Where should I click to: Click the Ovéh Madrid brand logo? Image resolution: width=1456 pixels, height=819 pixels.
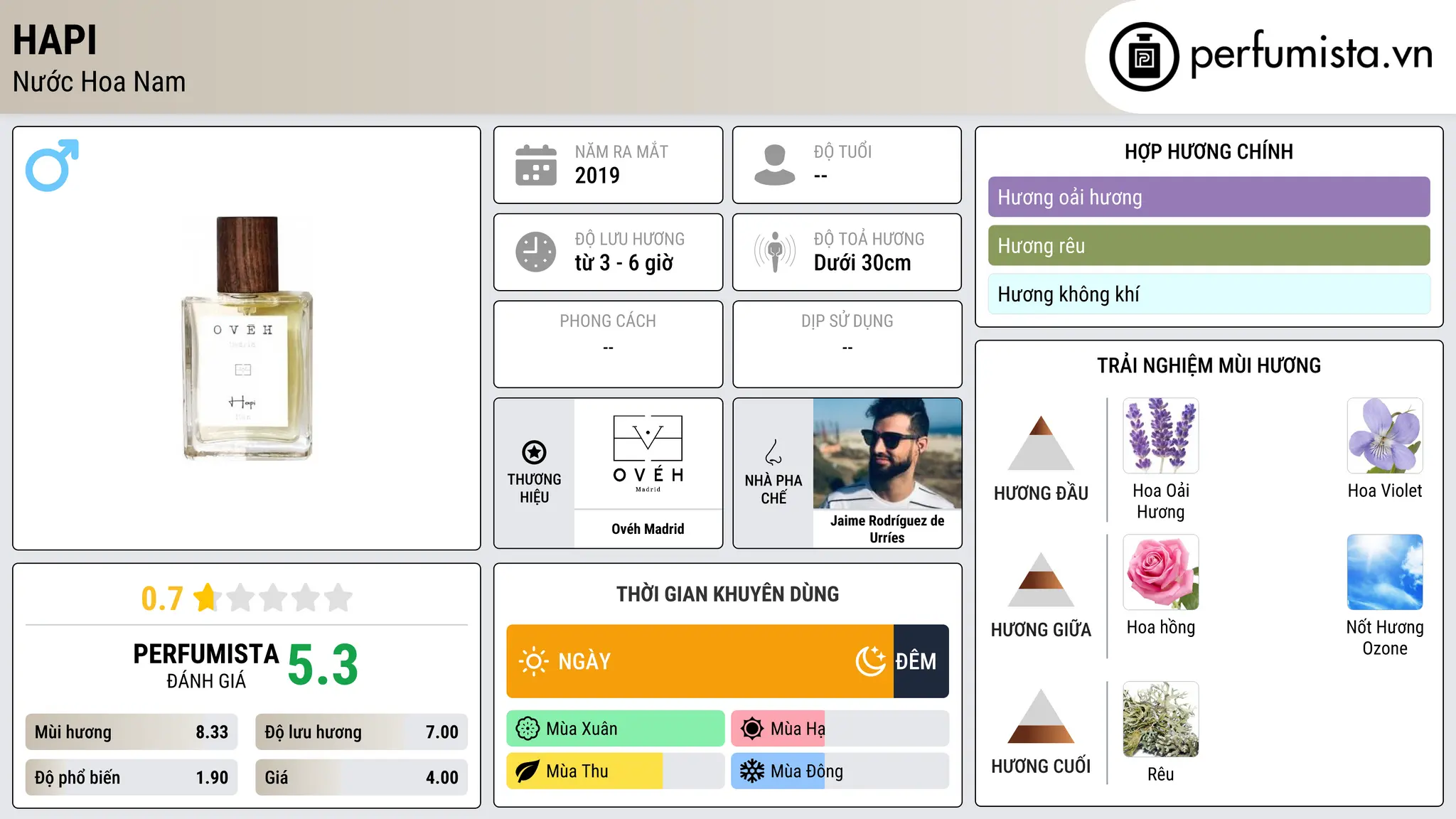tap(648, 454)
